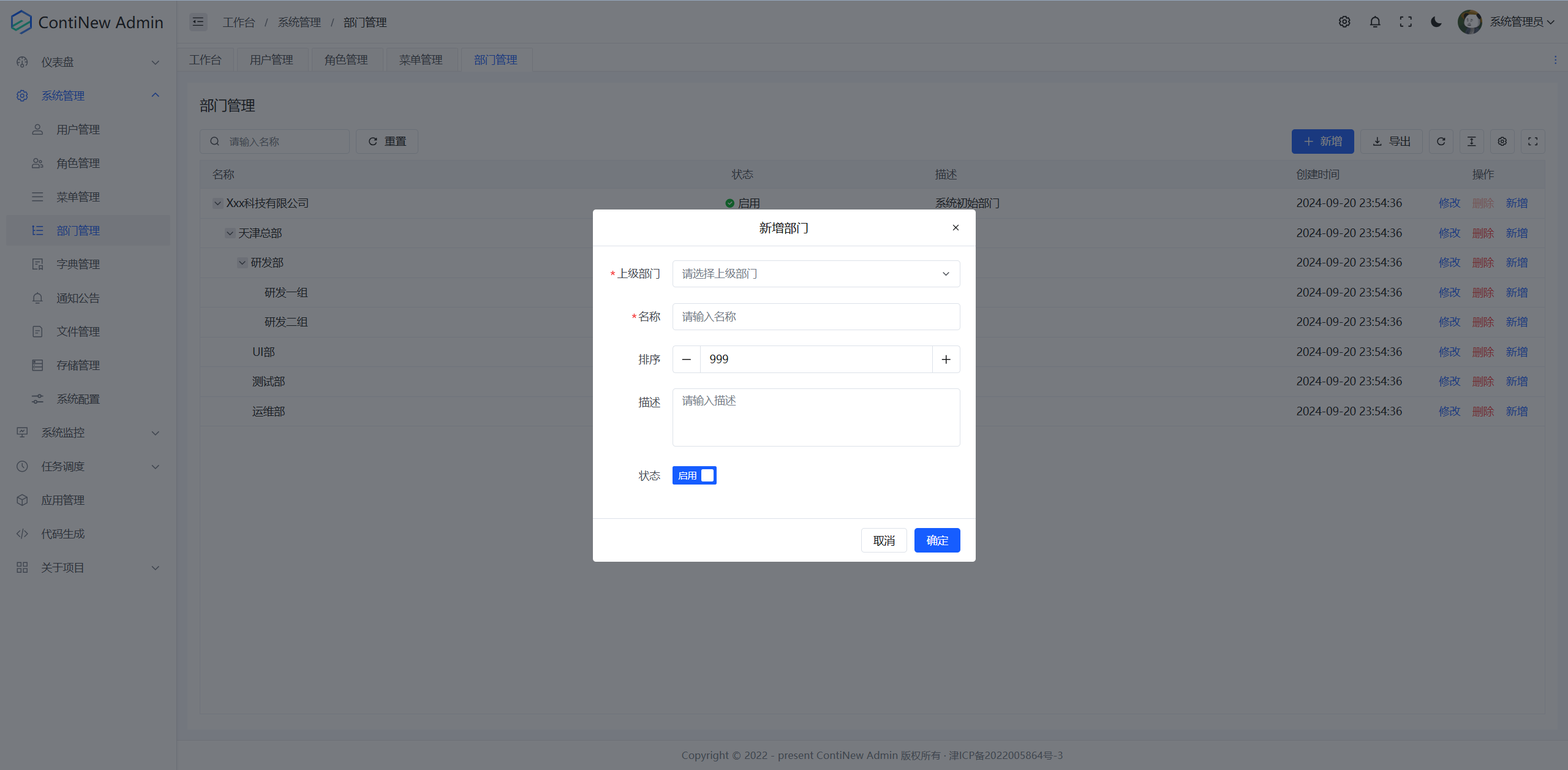Click the 描述 textarea in dialog

coord(816,417)
